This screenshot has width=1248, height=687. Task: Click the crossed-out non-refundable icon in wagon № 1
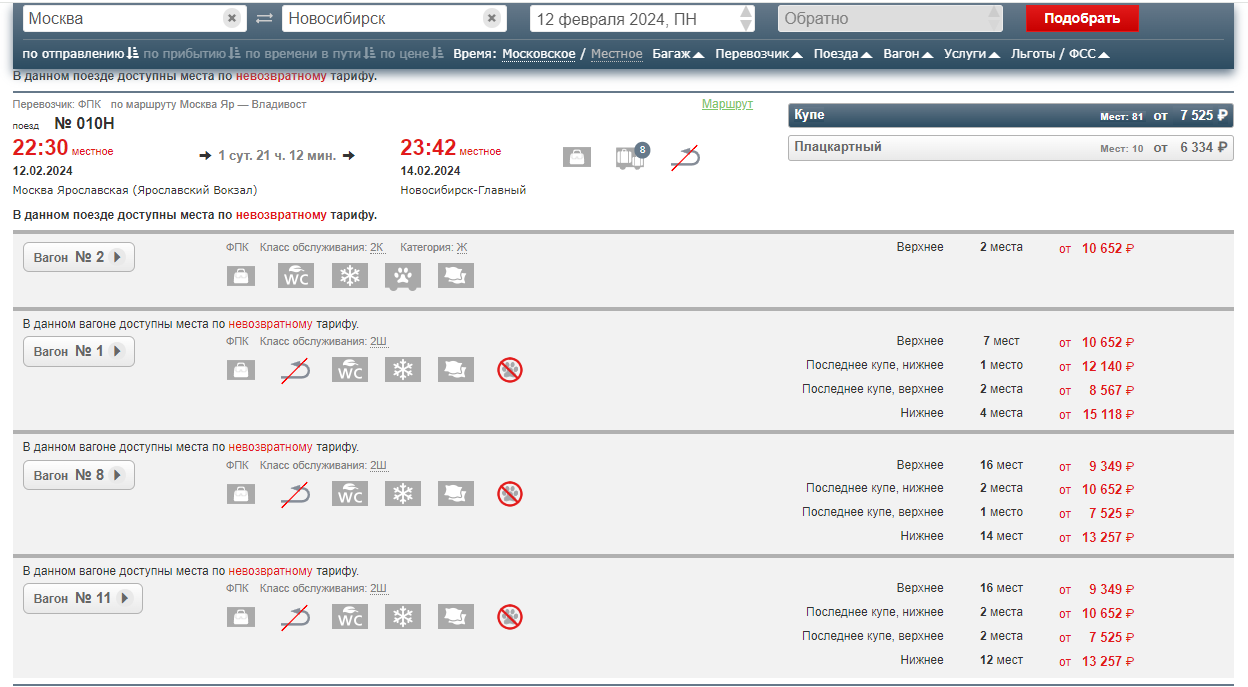click(x=295, y=370)
